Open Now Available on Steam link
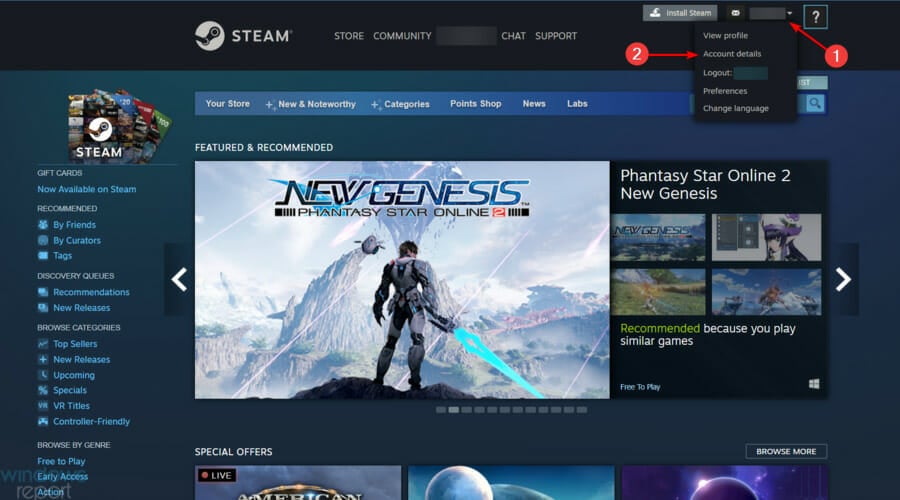Viewport: 900px width, 500px height. (87, 189)
